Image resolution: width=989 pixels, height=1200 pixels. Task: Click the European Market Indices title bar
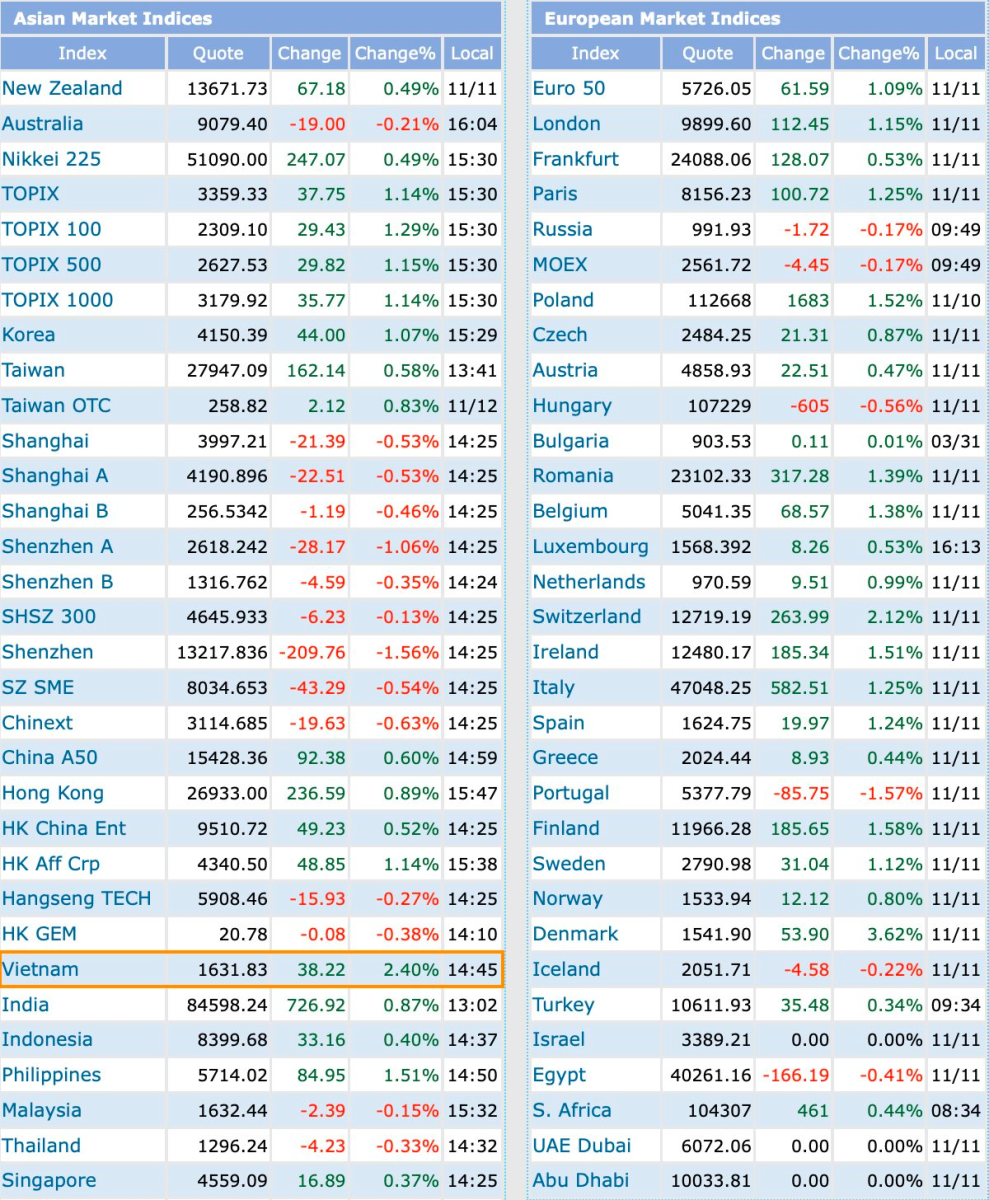[758, 18]
